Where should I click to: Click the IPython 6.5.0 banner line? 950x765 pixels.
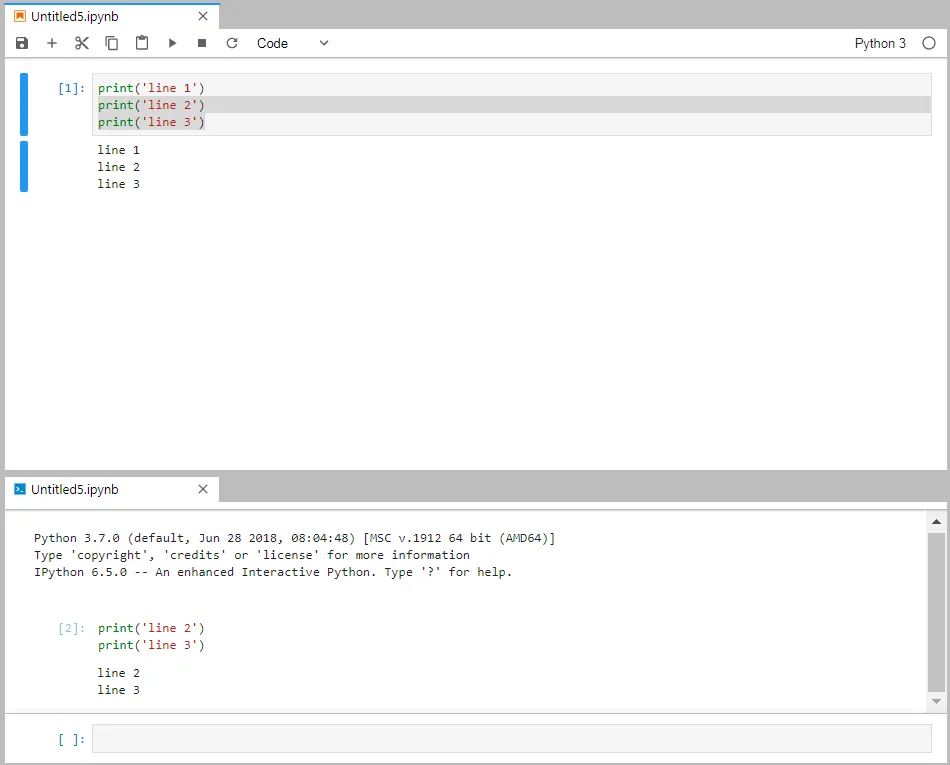click(273, 572)
